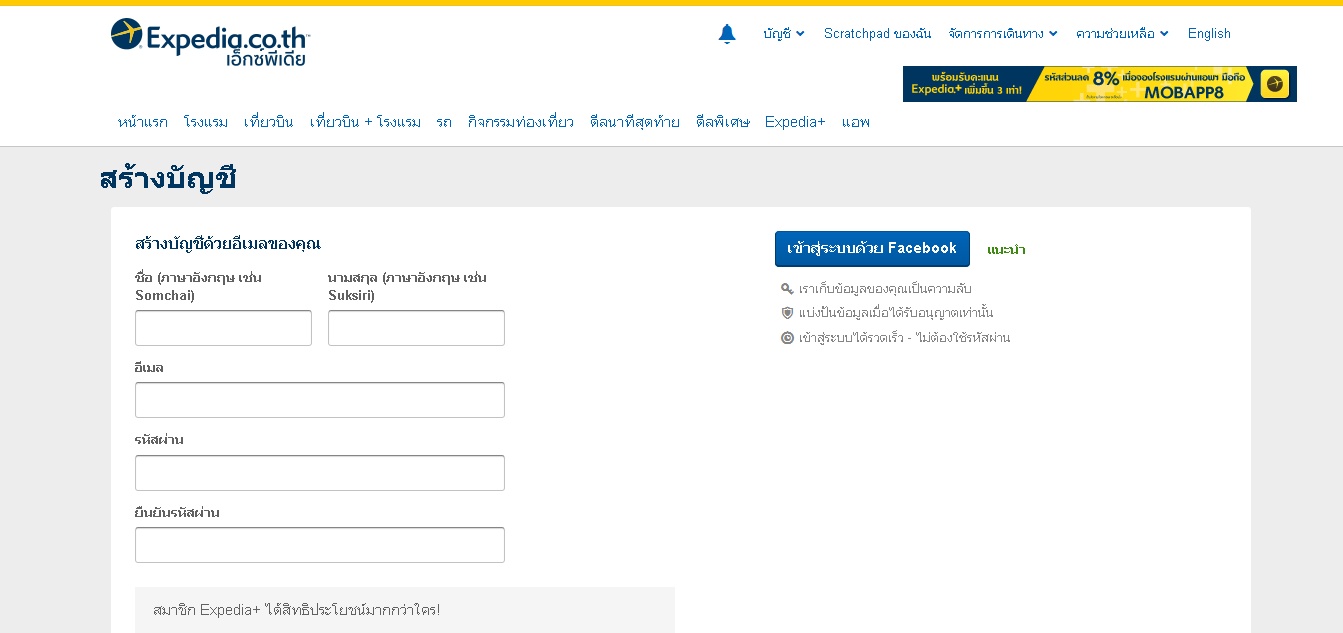Click the arrow icon on MOBAPP8 banner
Screen dimensions: 1343x633
[x=1274, y=84]
